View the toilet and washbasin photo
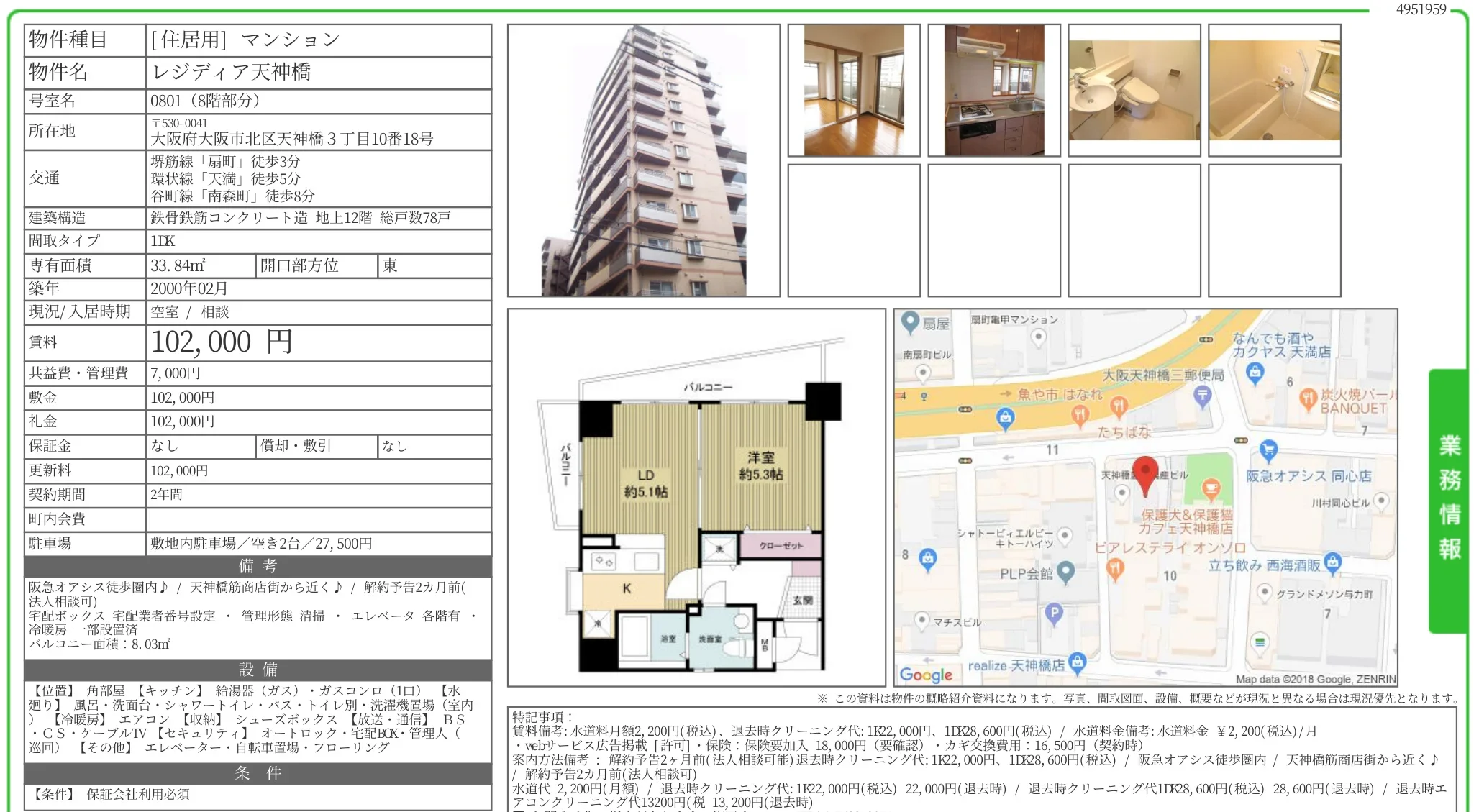 click(x=1134, y=90)
